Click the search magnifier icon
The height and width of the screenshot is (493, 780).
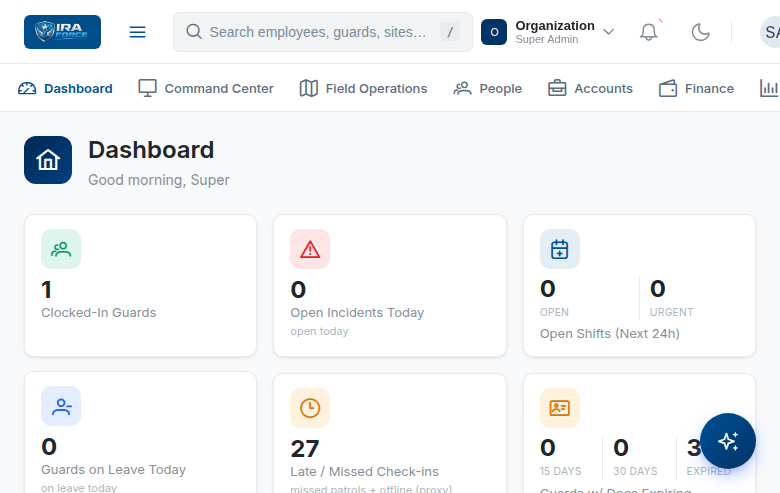[x=194, y=32]
